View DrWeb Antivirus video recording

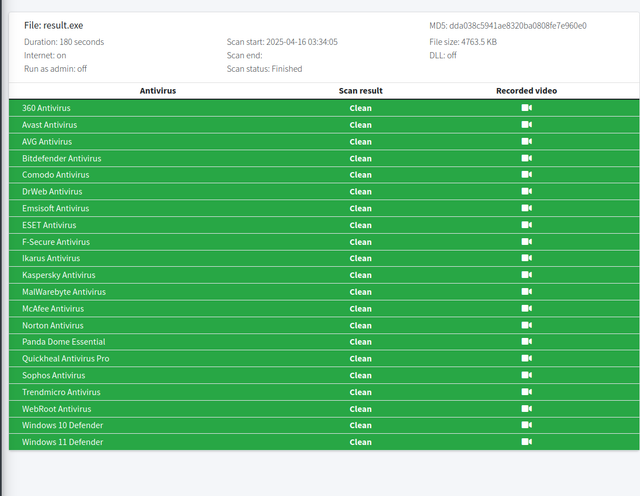click(x=527, y=191)
